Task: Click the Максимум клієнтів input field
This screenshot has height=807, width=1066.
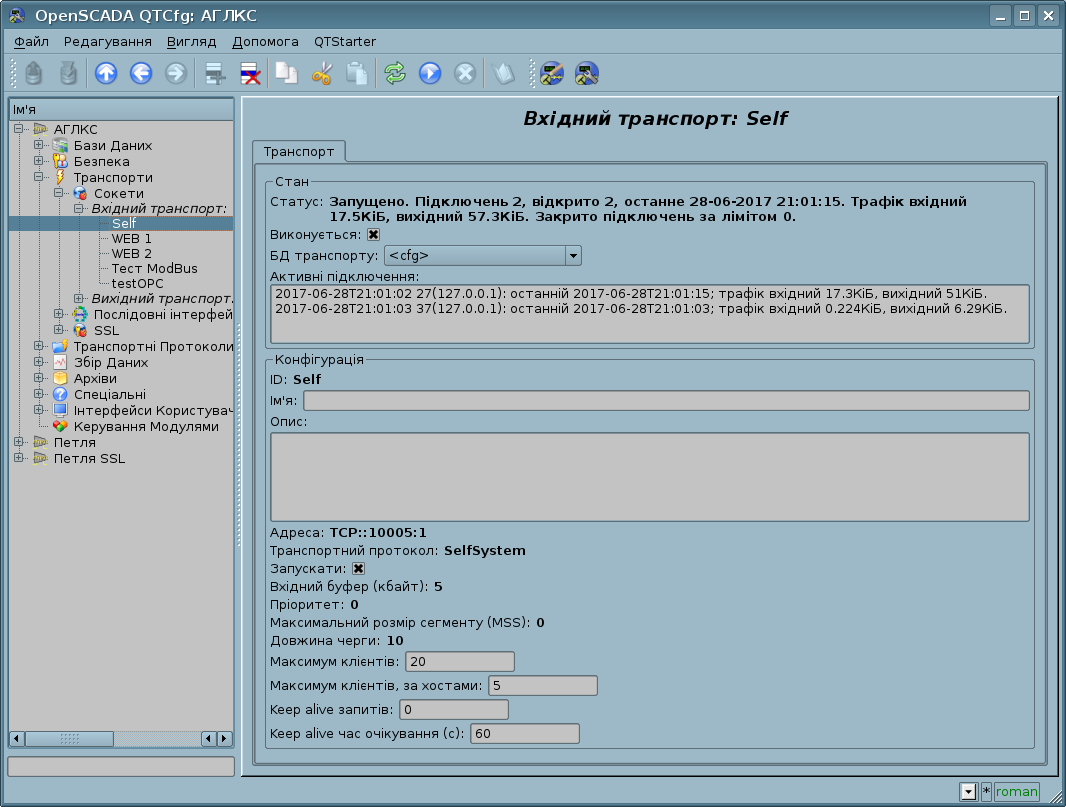Action: (459, 661)
